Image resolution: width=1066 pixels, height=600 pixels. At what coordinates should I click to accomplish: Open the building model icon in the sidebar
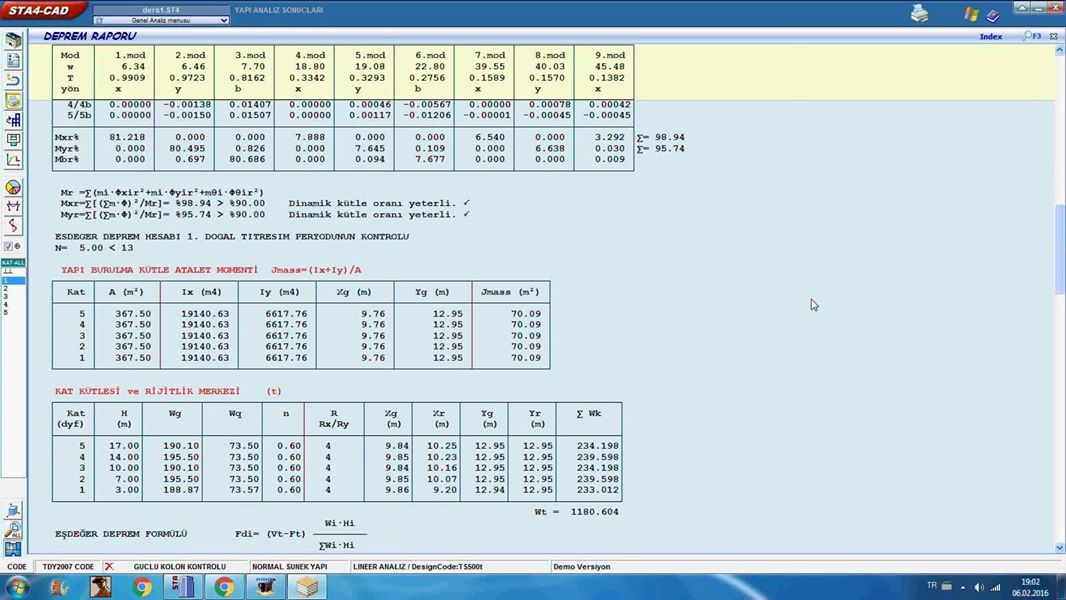[x=13, y=40]
